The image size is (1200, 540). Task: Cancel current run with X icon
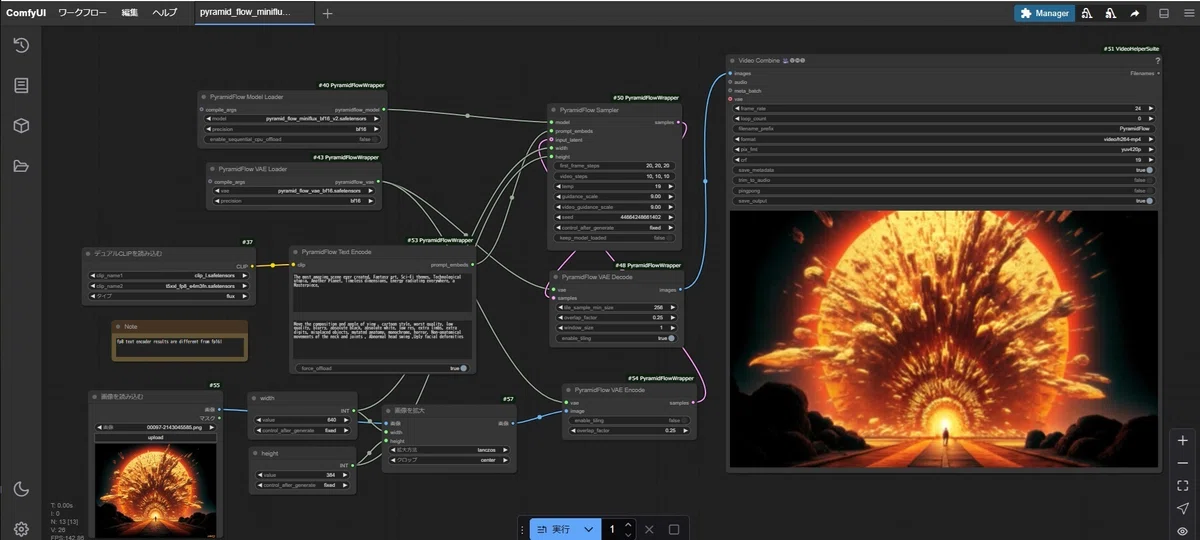click(649, 529)
